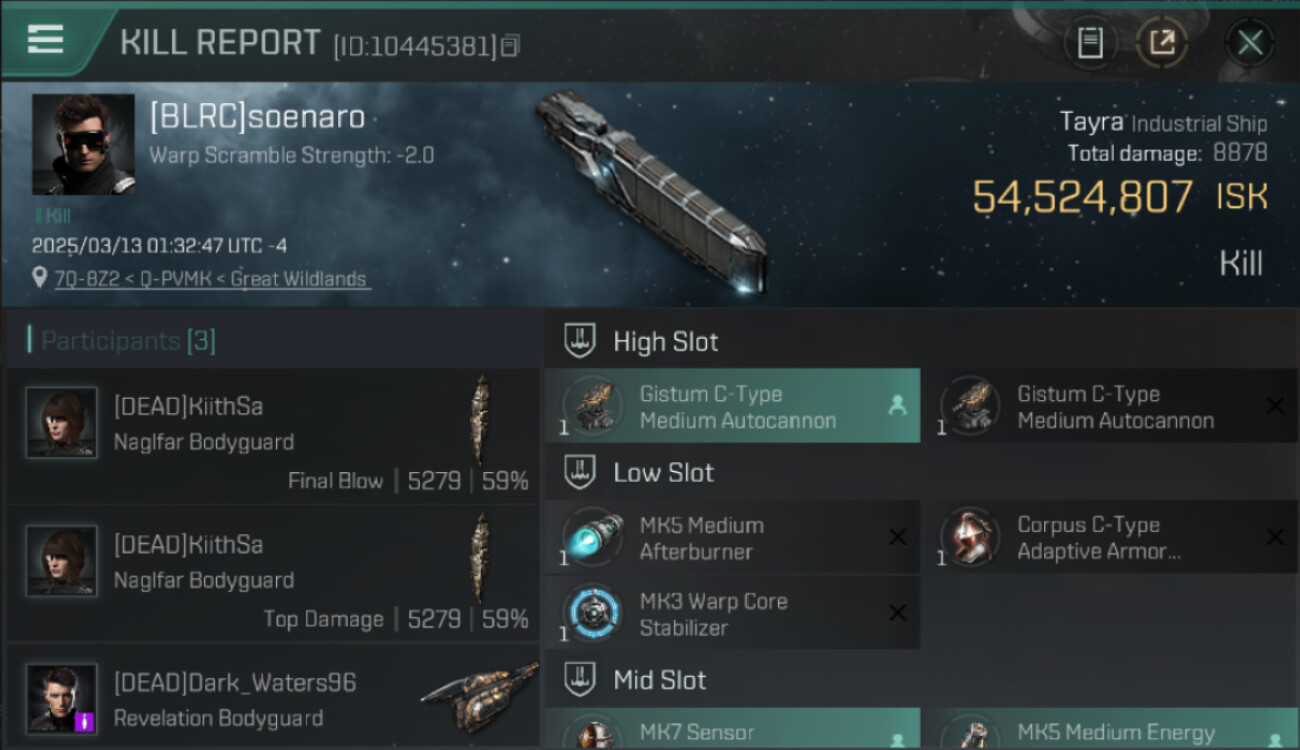1300x750 pixels.
Task: Select the first KiithSa Final Blow participant
Action: (272, 437)
